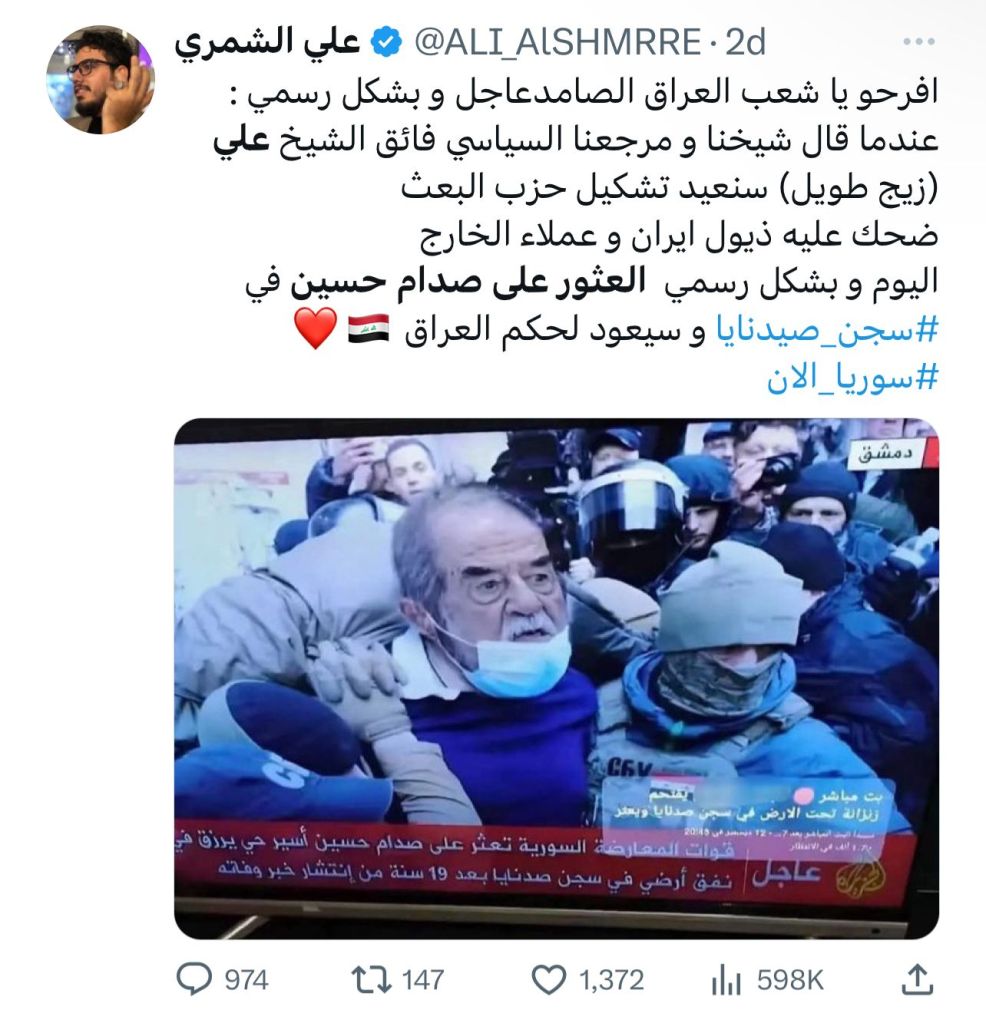The width and height of the screenshot is (986, 1023).
Task: Open the author's profile picture
Action: [x=100, y=80]
